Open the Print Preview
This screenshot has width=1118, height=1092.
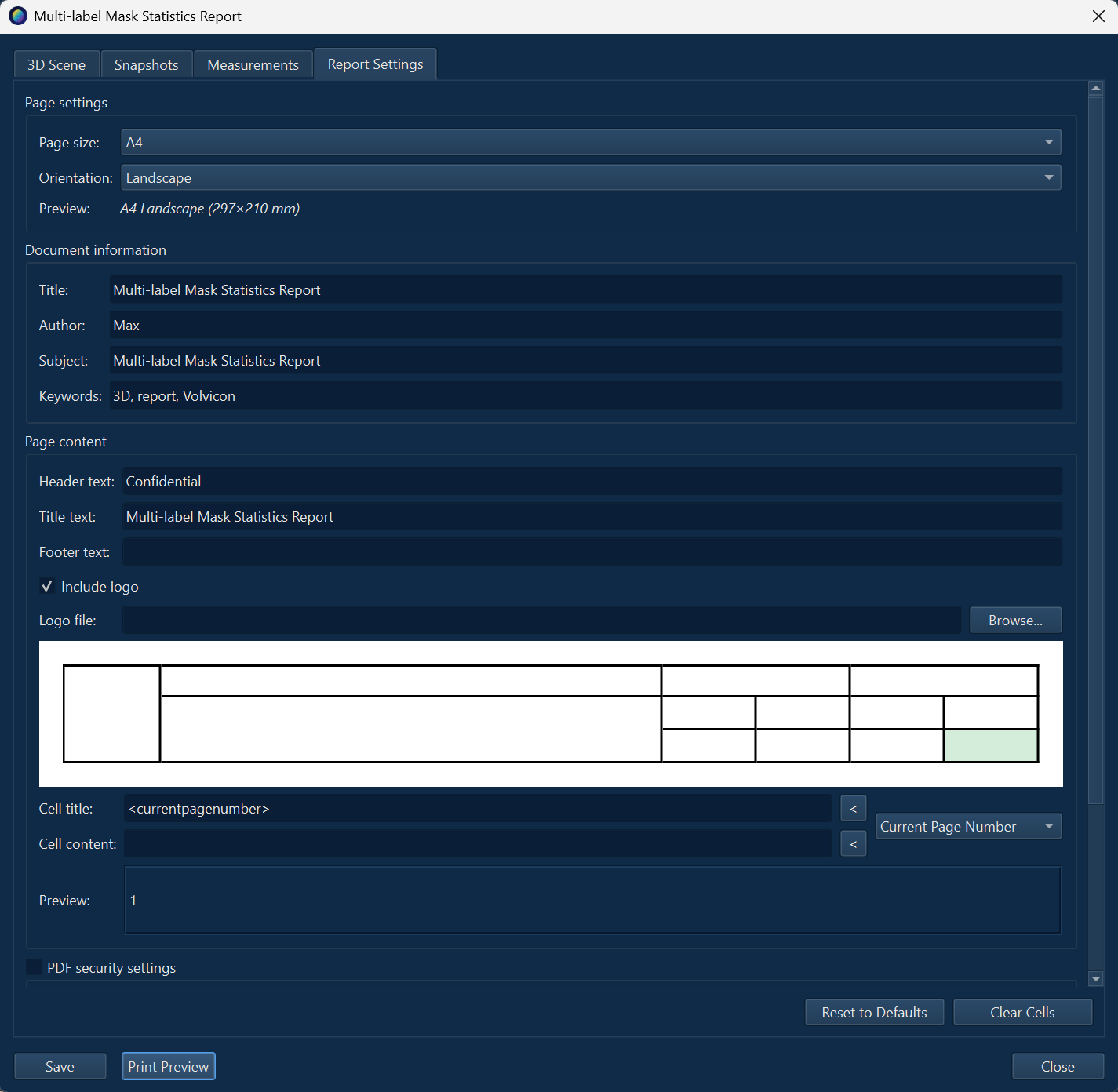point(168,1066)
